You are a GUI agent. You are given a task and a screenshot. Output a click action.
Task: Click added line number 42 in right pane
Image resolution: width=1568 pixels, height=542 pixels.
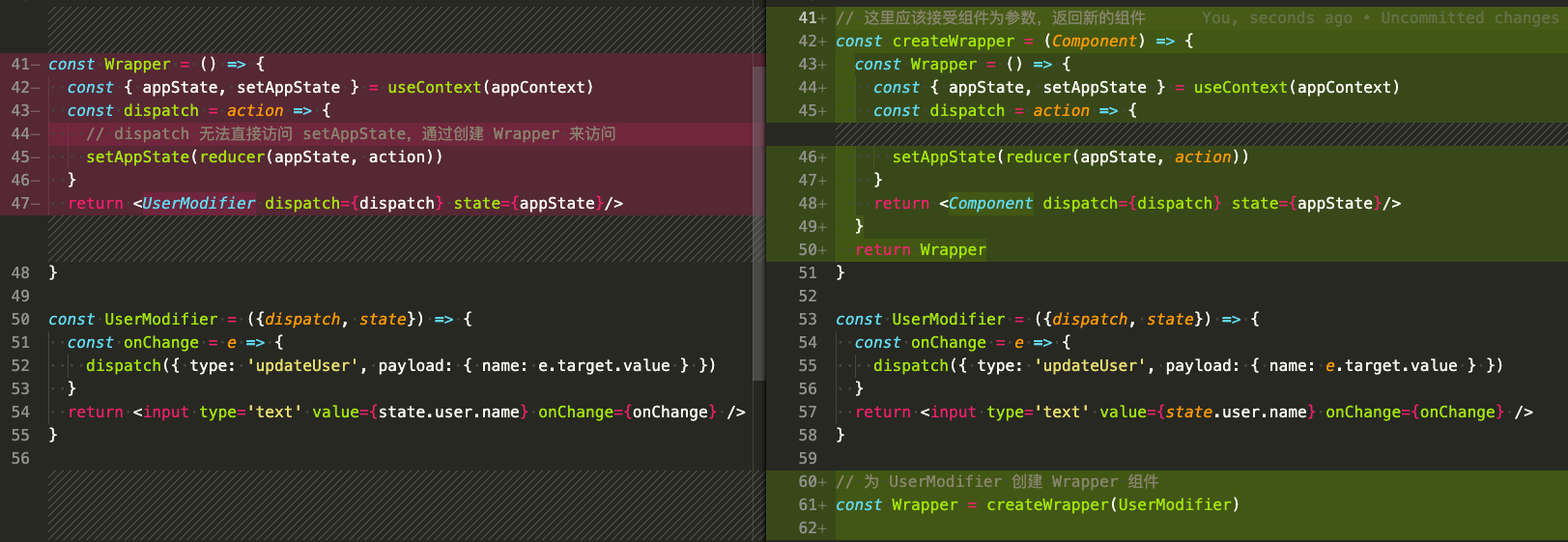click(809, 42)
